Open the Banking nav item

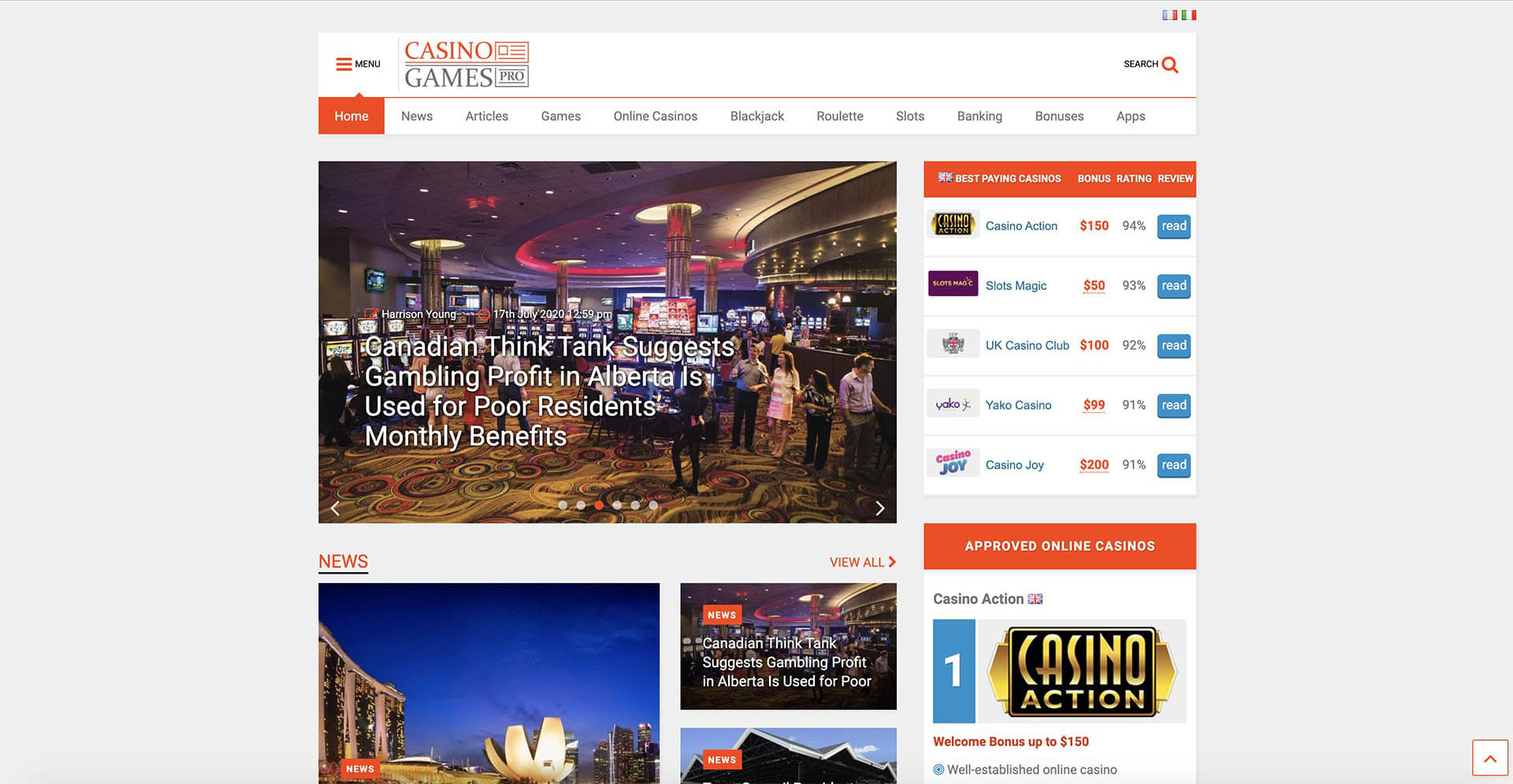[980, 116]
